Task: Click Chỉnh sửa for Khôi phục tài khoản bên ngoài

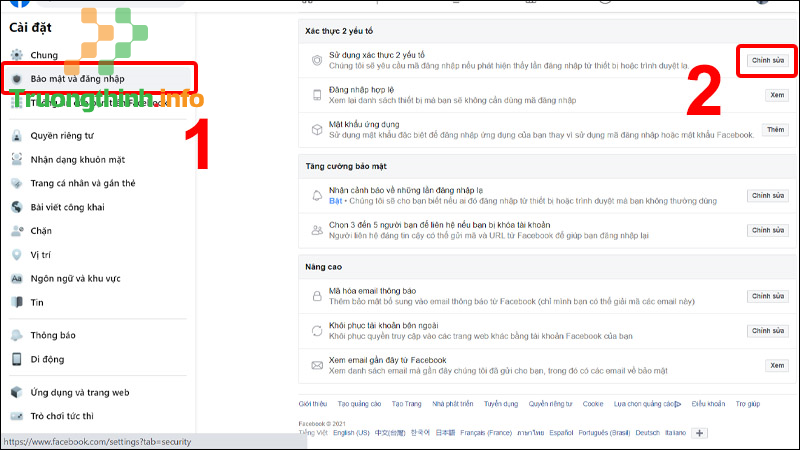Action: pos(768,331)
